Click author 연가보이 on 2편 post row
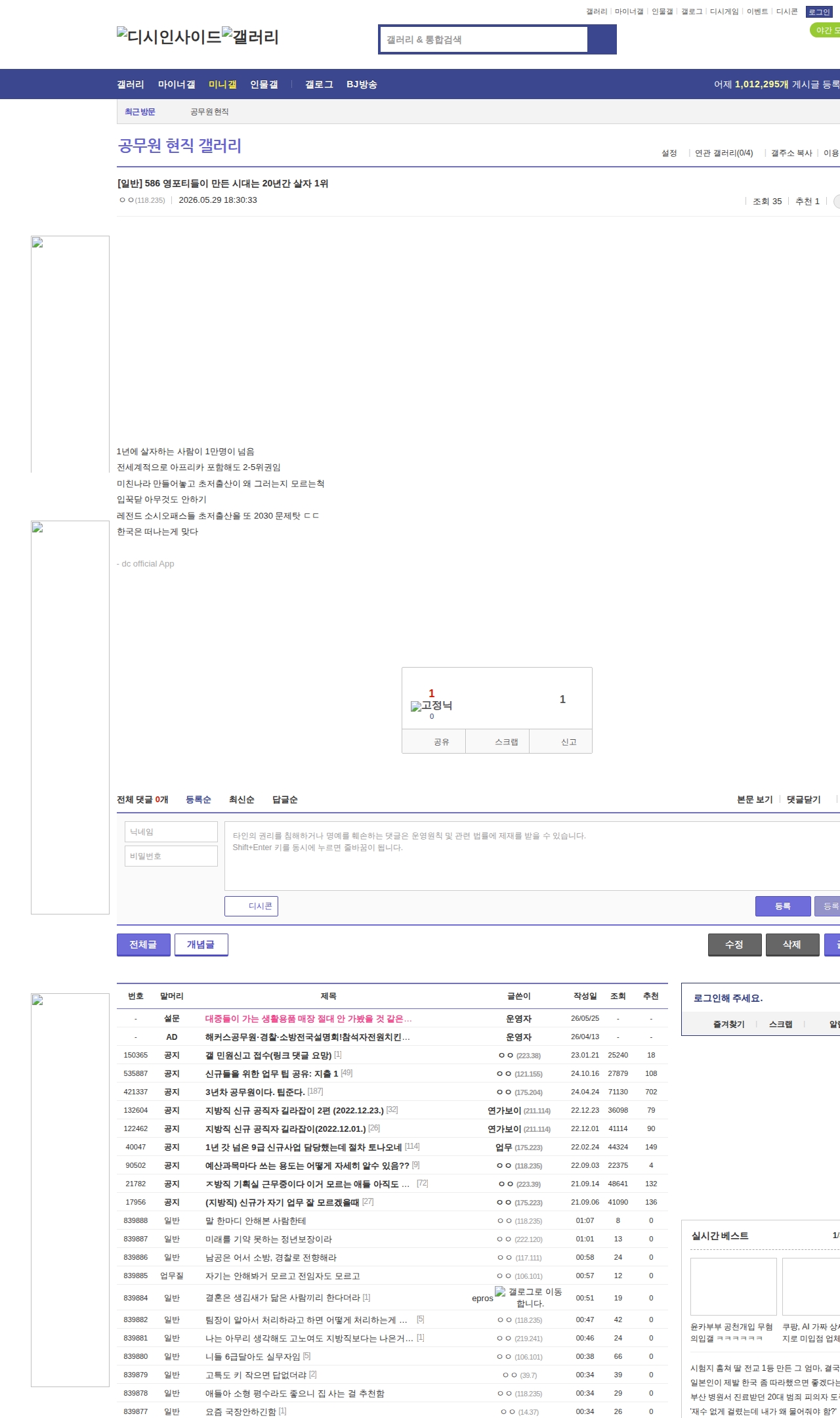840x1418 pixels. [x=504, y=1111]
